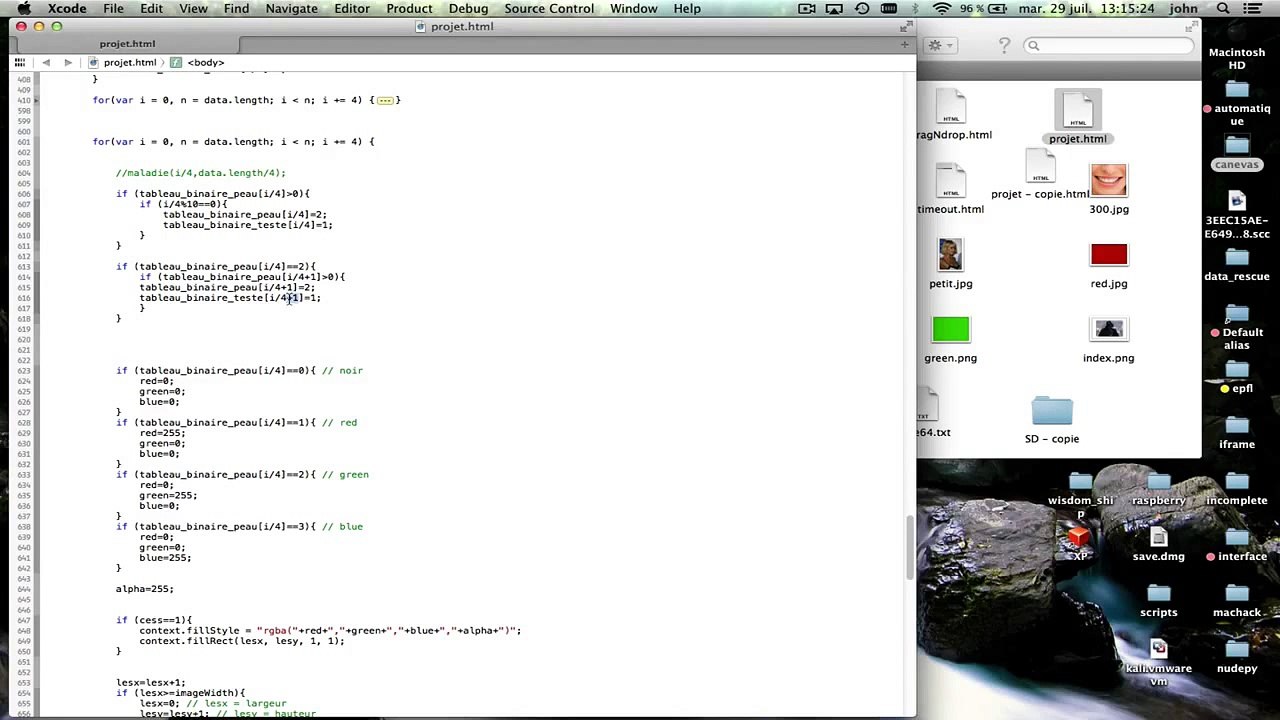This screenshot has height=720, width=1280.
Task: Enter full screen for the Finder window
Action: point(1189,26)
